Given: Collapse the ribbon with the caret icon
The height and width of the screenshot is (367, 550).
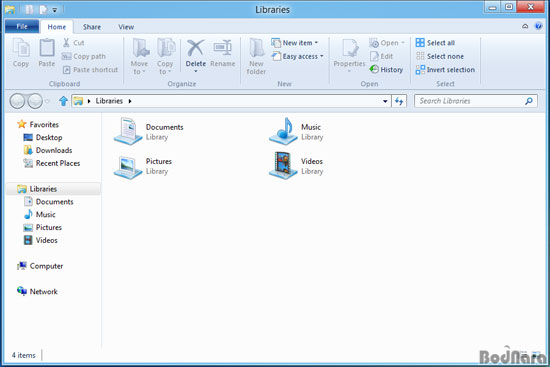Looking at the screenshot, I should 525,26.
